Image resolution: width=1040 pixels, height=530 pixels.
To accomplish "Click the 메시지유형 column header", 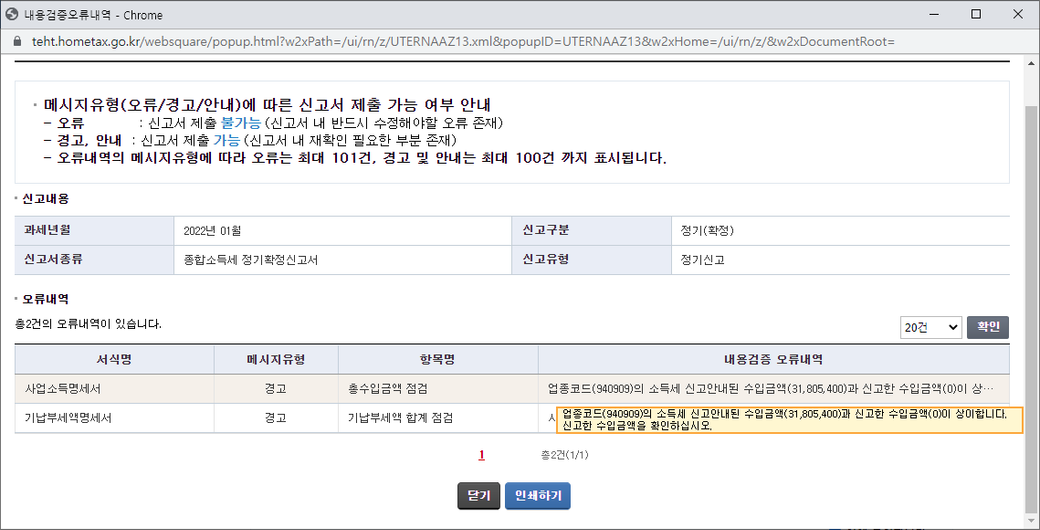I will [x=276, y=360].
